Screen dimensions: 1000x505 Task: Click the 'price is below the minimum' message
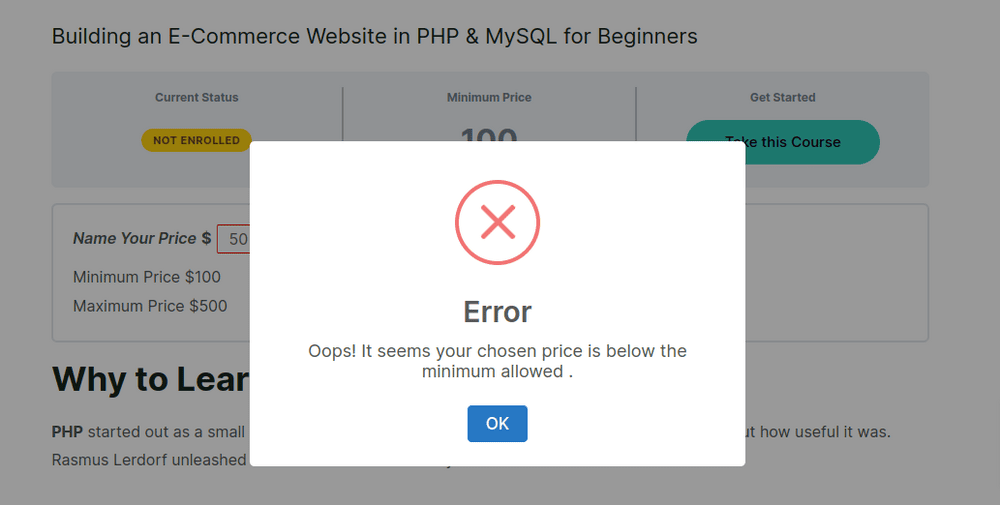click(x=497, y=361)
